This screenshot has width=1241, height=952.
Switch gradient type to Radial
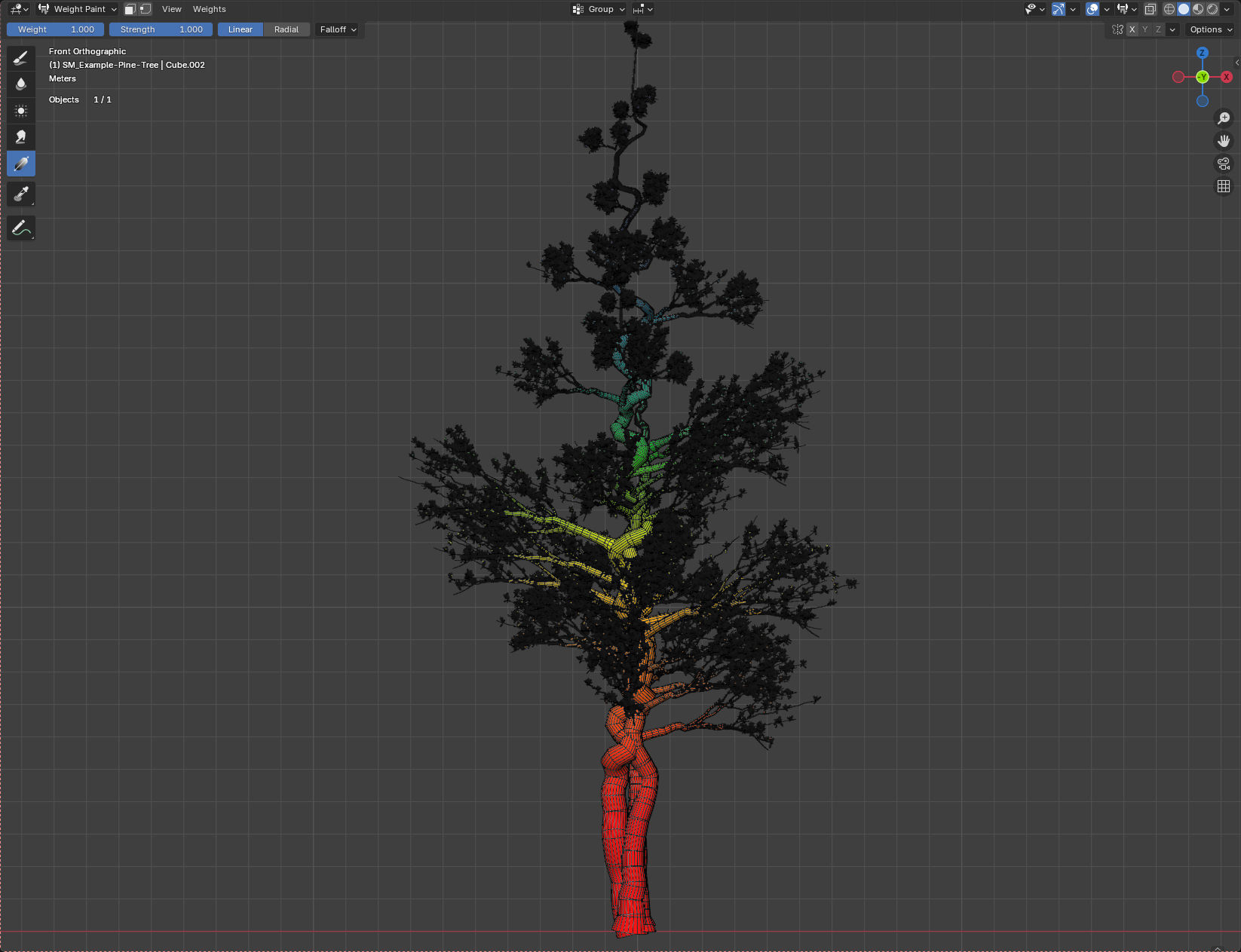click(286, 29)
